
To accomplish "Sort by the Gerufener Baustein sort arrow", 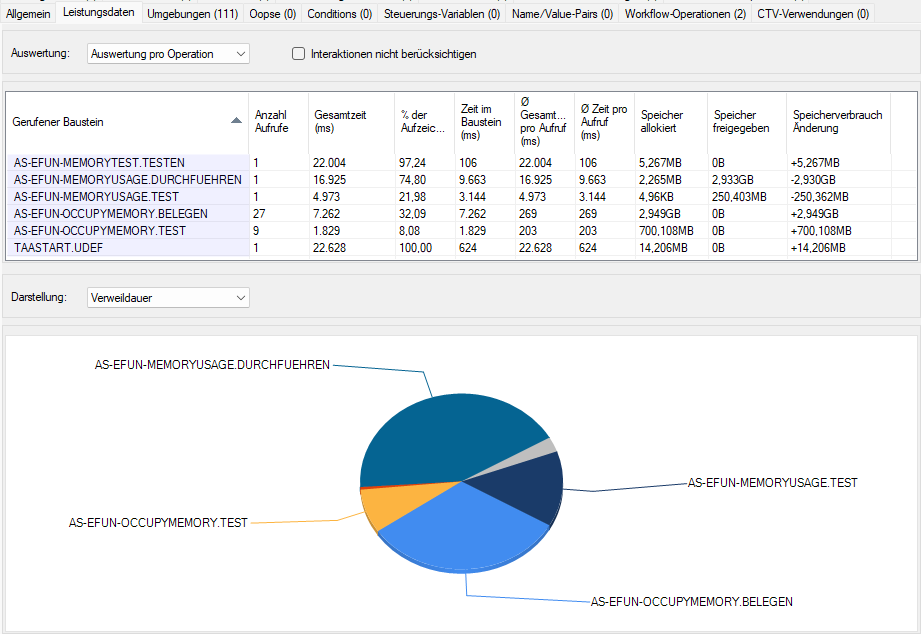I will pyautogui.click(x=236, y=120).
